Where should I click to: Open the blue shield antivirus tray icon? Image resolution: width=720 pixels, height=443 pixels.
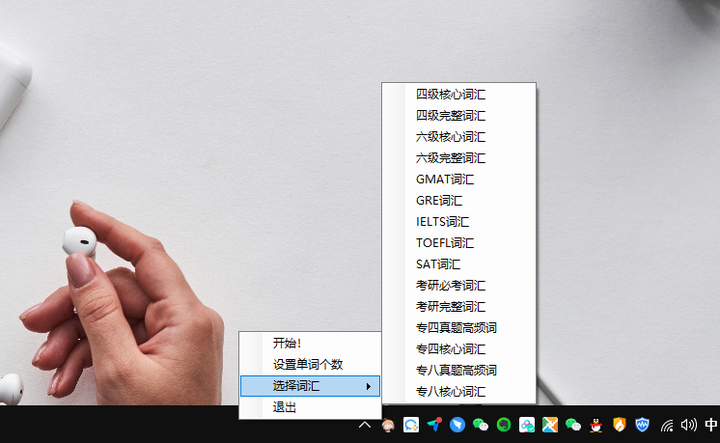tap(642, 425)
